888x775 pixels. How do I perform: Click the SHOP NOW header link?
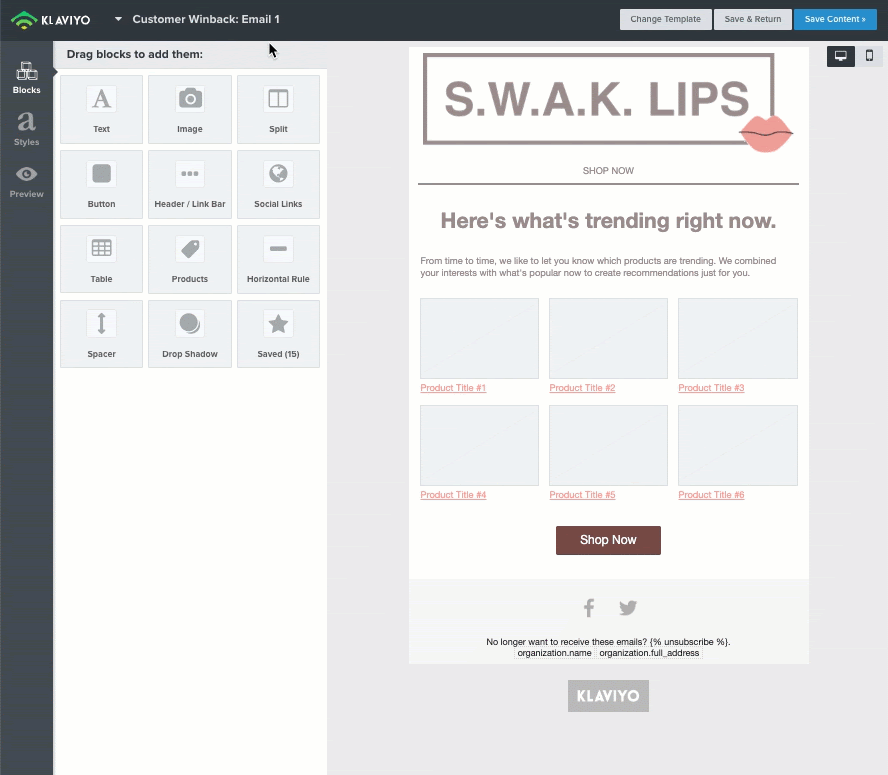(x=608, y=171)
